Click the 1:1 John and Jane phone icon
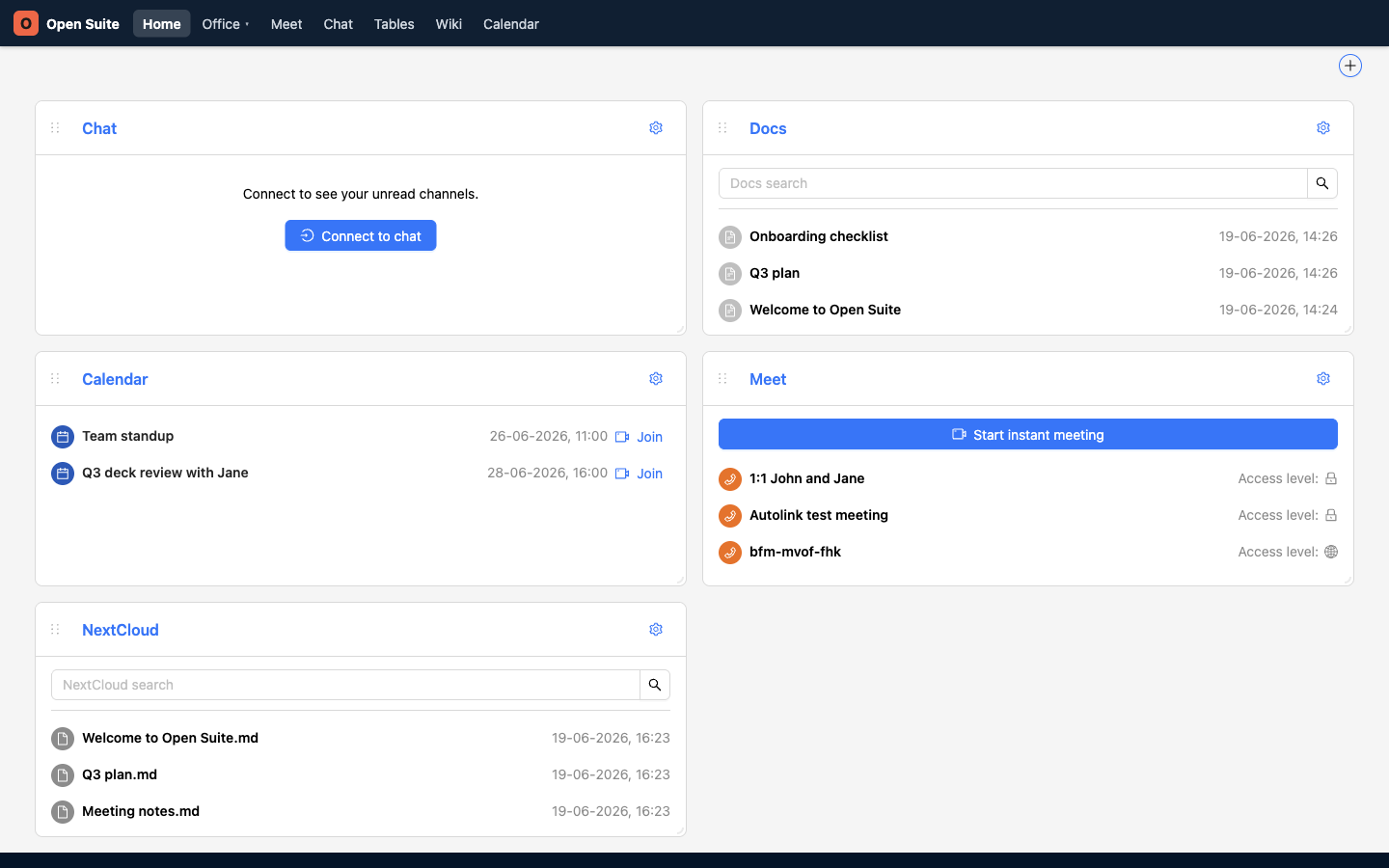The height and width of the screenshot is (868, 1389). [x=730, y=479]
